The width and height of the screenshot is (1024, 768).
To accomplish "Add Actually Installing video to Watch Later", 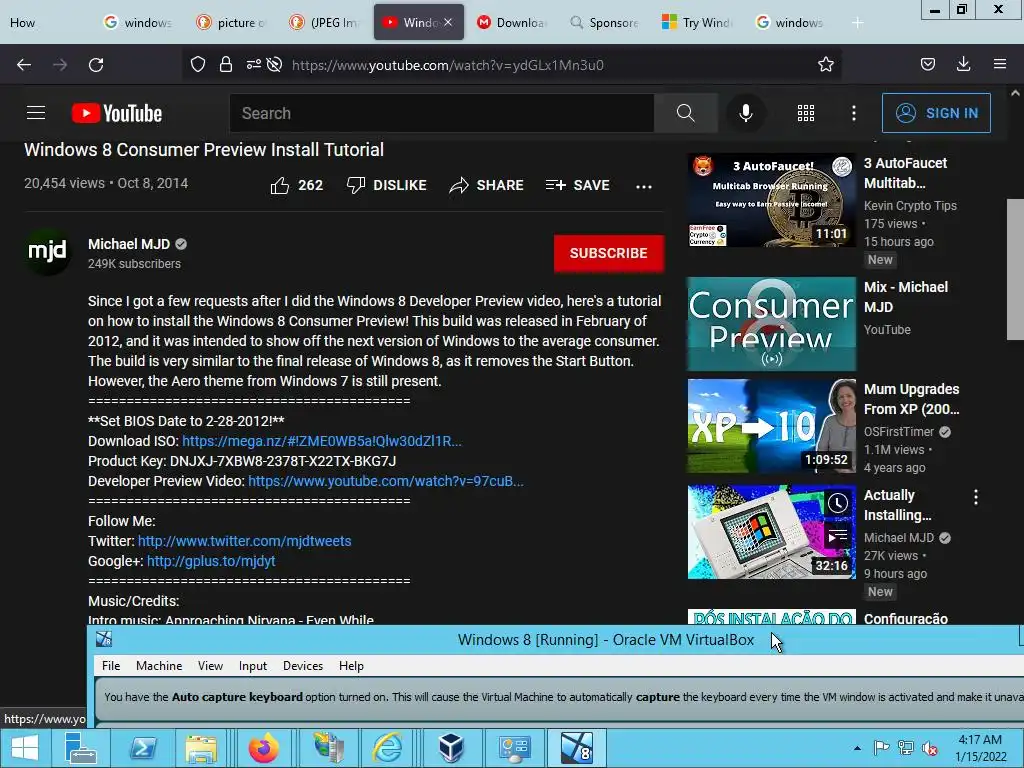I will [x=838, y=503].
